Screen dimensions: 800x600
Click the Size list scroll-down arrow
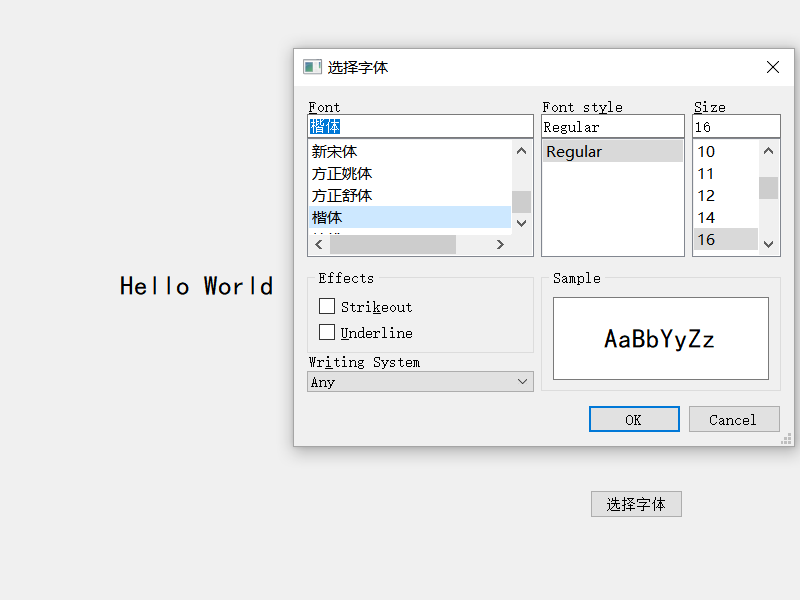click(768, 244)
